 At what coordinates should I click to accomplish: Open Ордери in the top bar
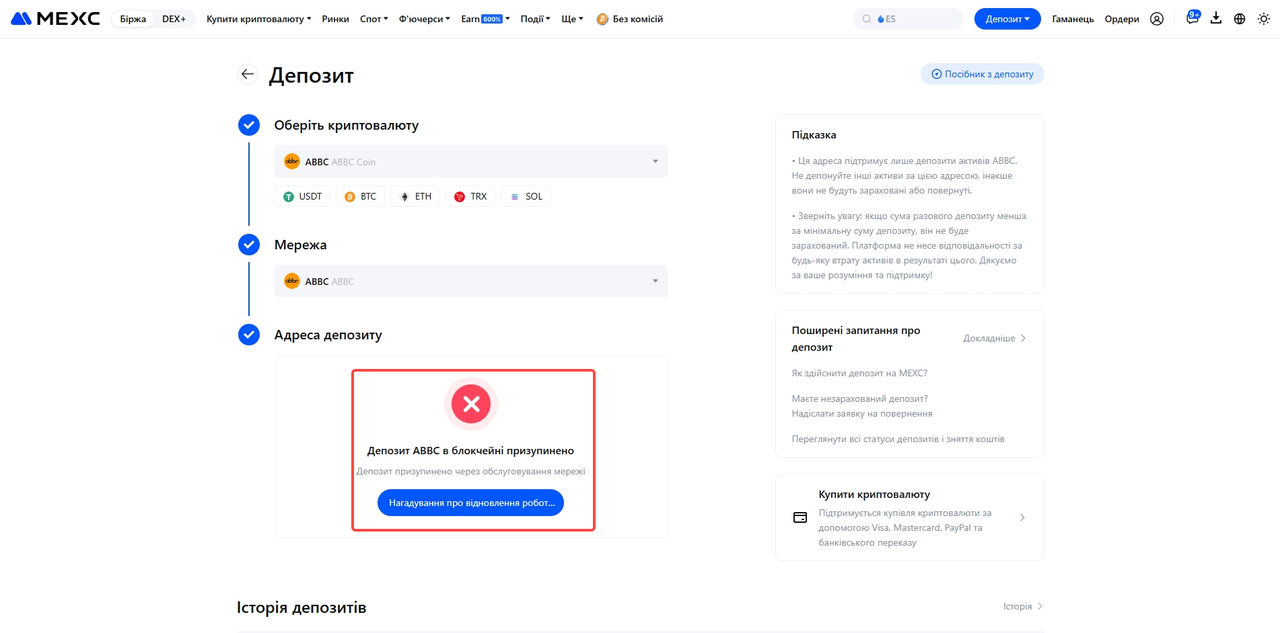pyautogui.click(x=1122, y=19)
